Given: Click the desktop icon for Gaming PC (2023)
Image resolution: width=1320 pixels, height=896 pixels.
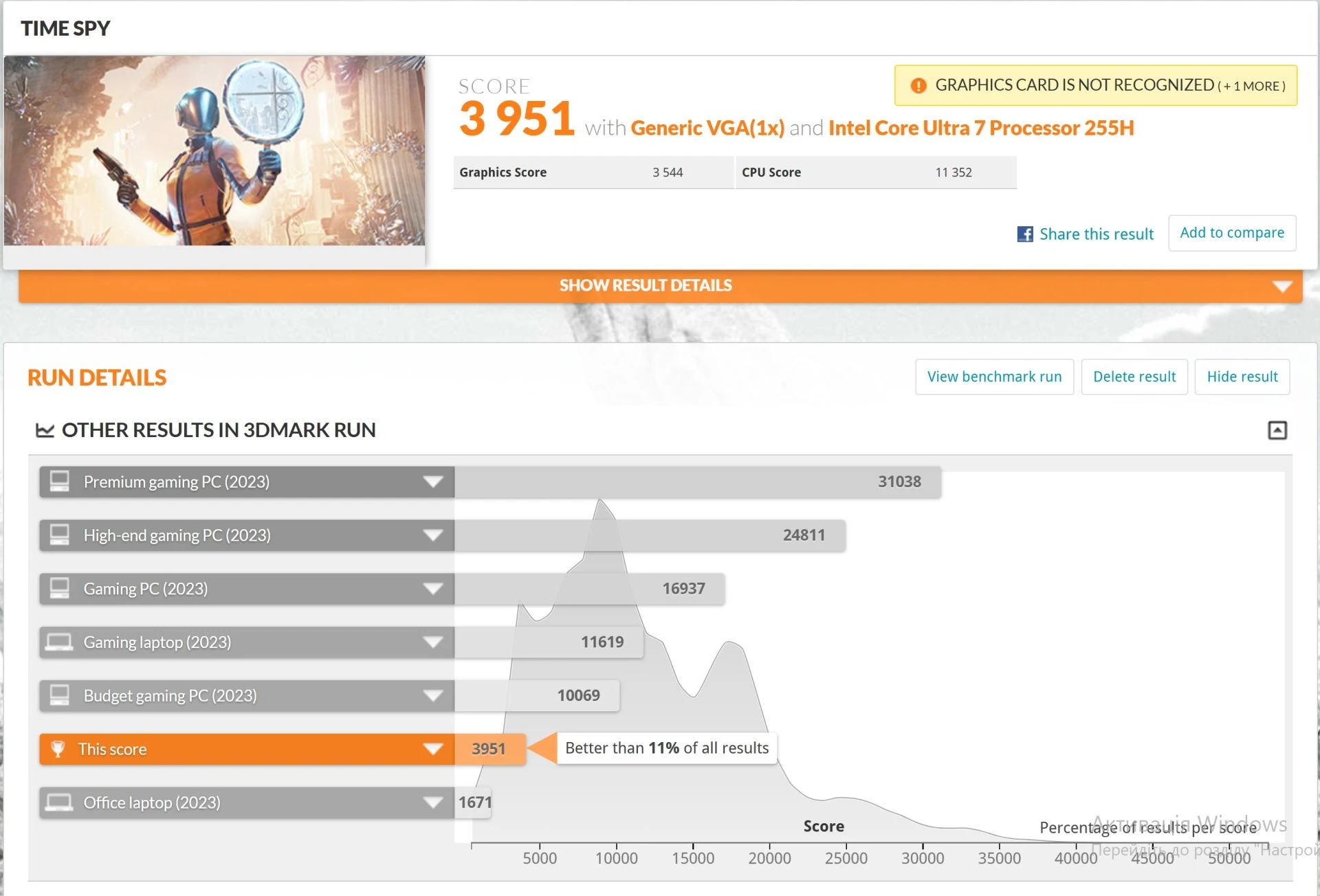Looking at the screenshot, I should pyautogui.click(x=60, y=588).
